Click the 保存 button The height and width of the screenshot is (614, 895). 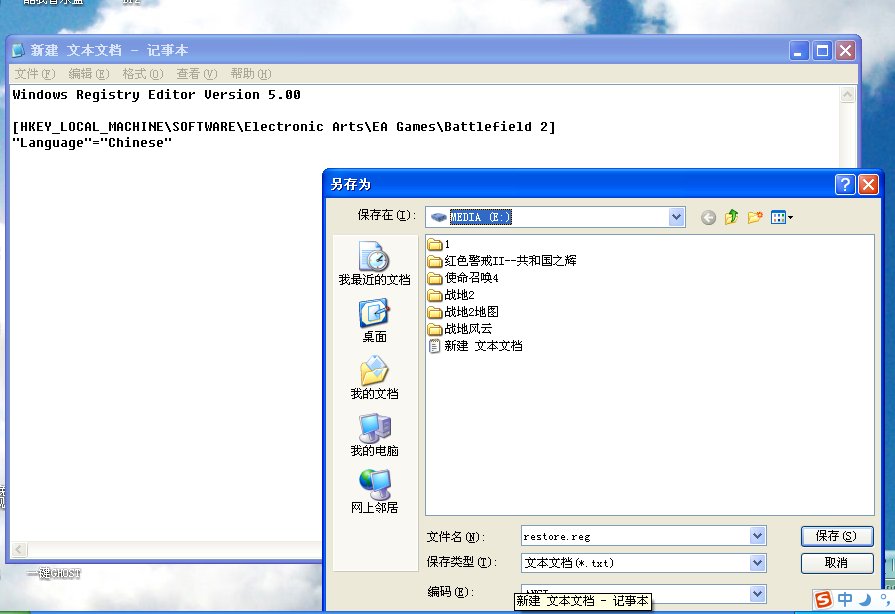click(x=836, y=537)
